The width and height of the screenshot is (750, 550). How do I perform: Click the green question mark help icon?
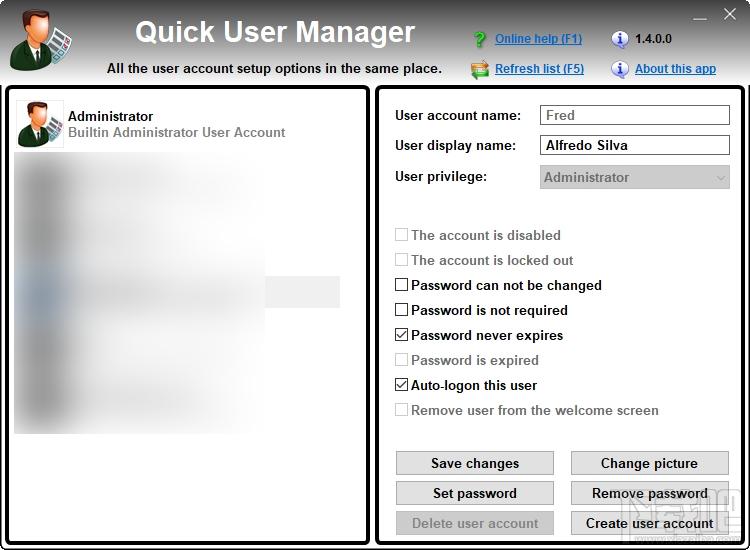[x=479, y=39]
